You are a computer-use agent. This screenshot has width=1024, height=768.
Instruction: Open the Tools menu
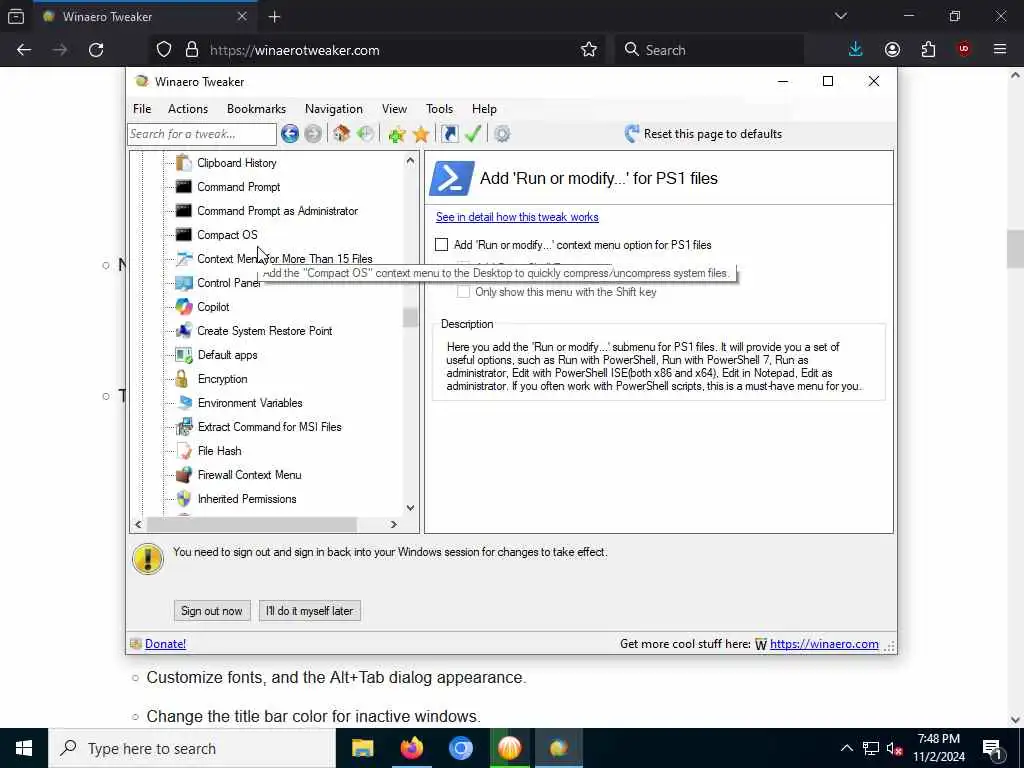(x=439, y=109)
